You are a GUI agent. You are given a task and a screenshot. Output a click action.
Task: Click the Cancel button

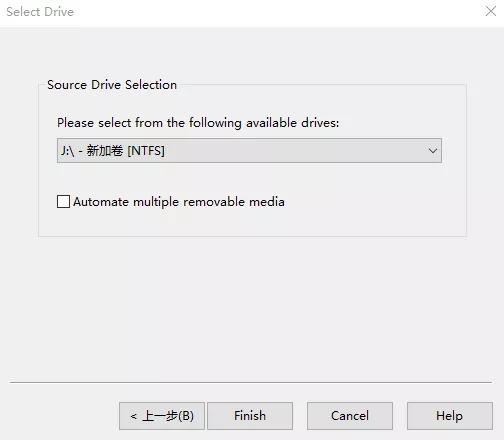[x=350, y=416]
